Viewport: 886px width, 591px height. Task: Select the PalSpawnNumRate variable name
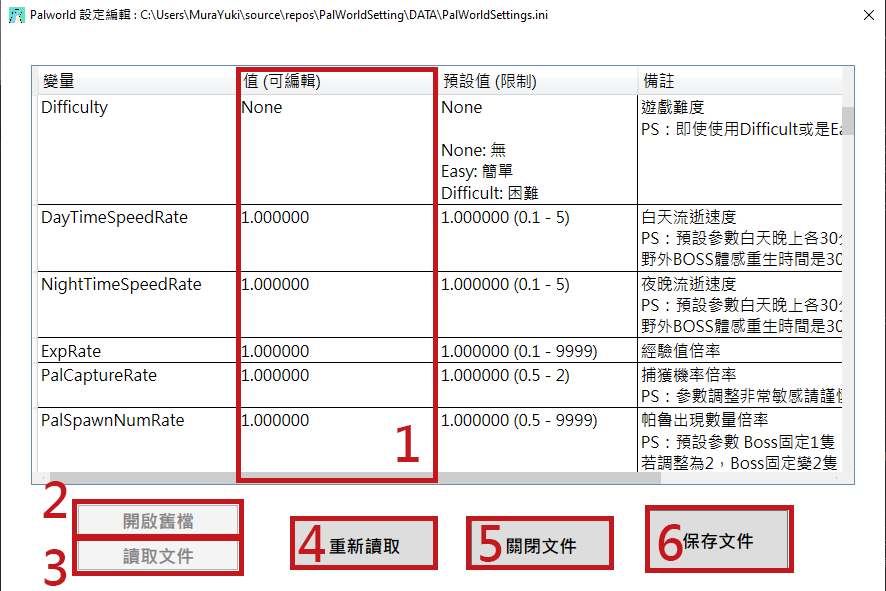(112, 420)
